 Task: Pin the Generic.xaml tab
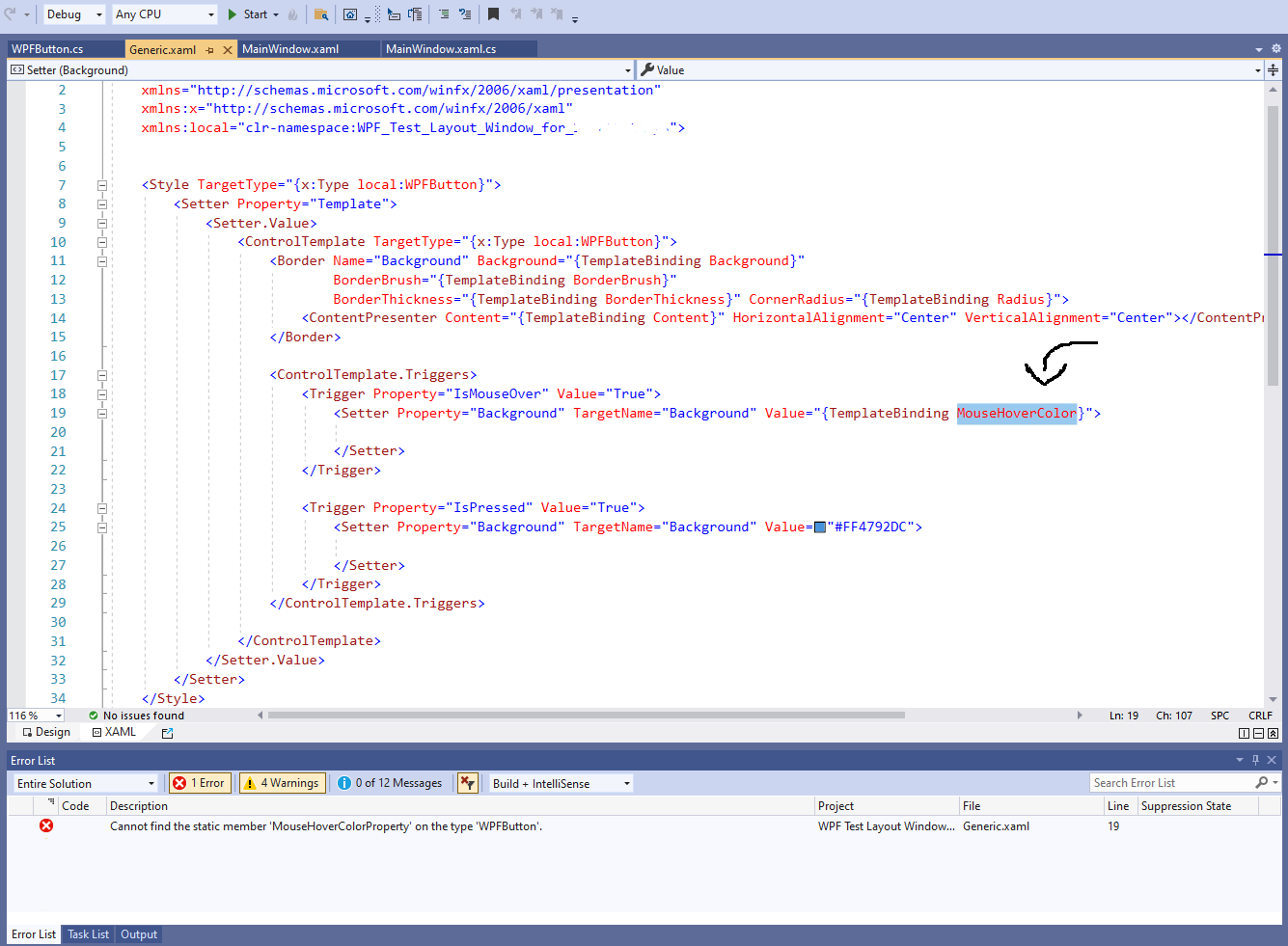pos(209,50)
